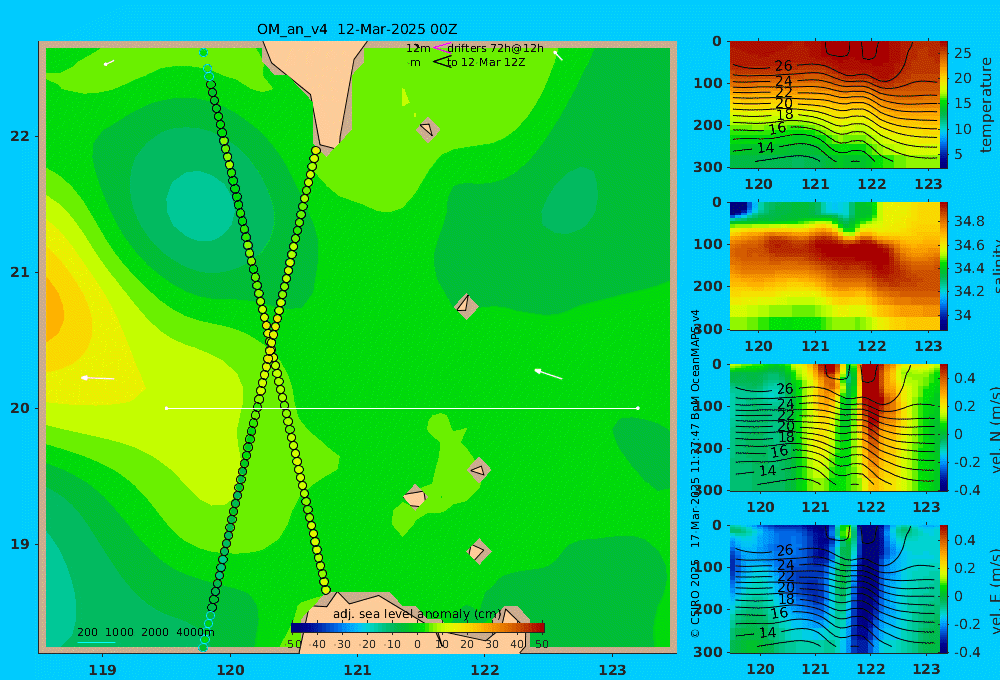Click the 26 contour label in temperature panel
Screen dimensions: 1000x680
click(x=783, y=66)
